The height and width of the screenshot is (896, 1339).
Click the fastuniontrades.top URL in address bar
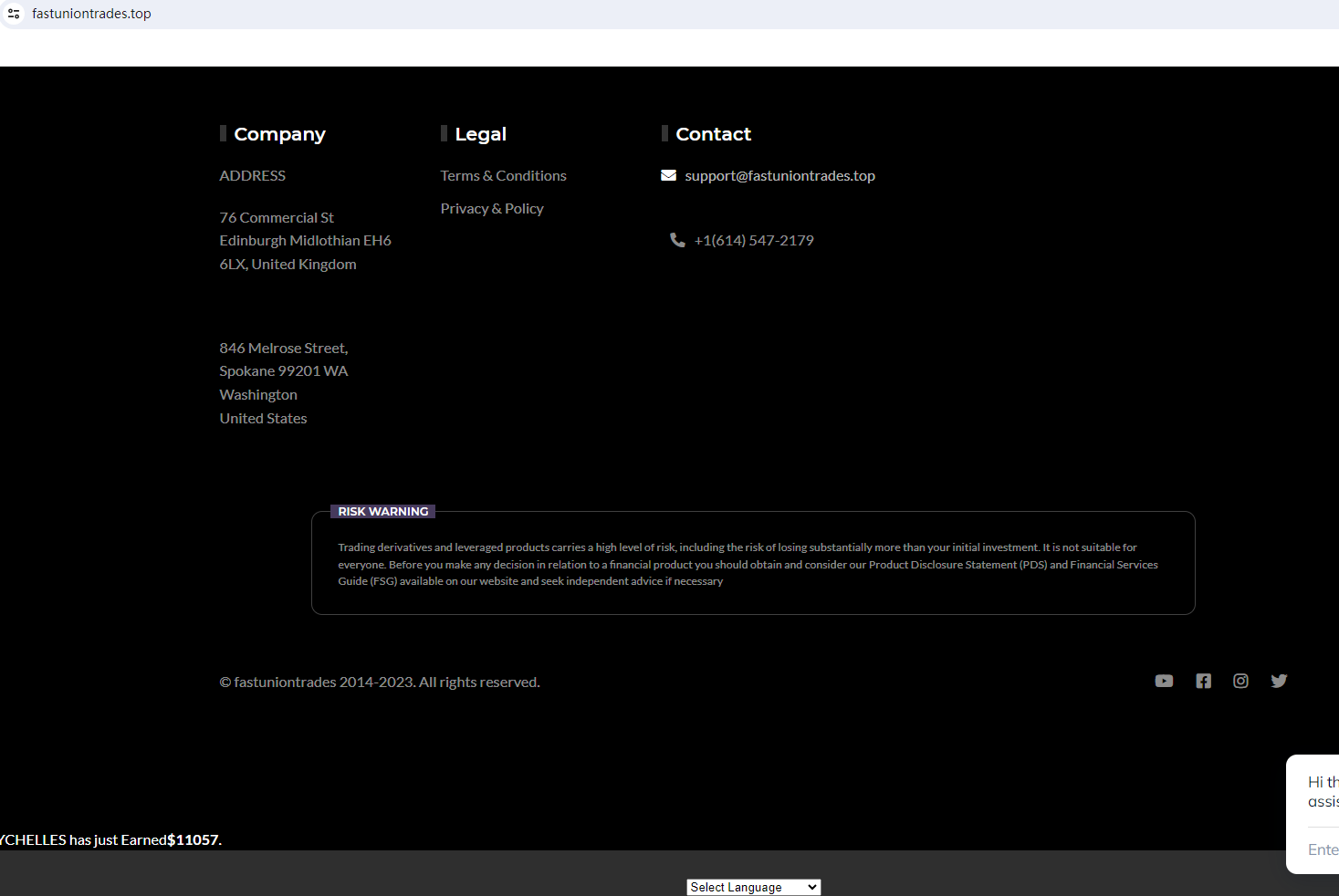(91, 14)
